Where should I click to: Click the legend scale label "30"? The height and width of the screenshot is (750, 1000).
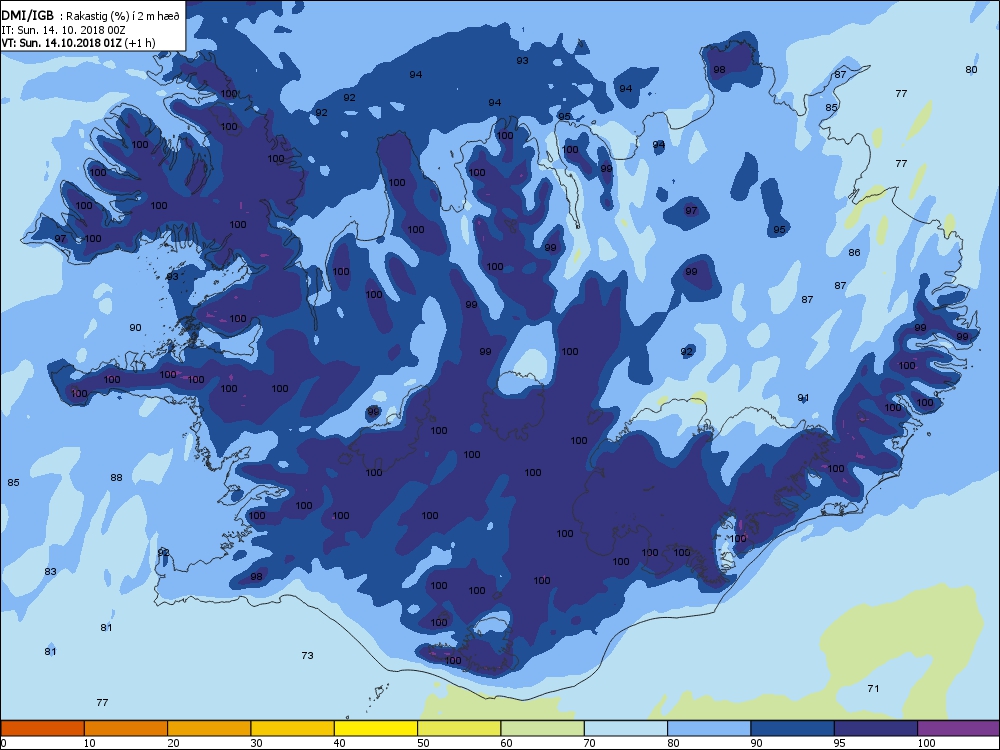pos(256,743)
